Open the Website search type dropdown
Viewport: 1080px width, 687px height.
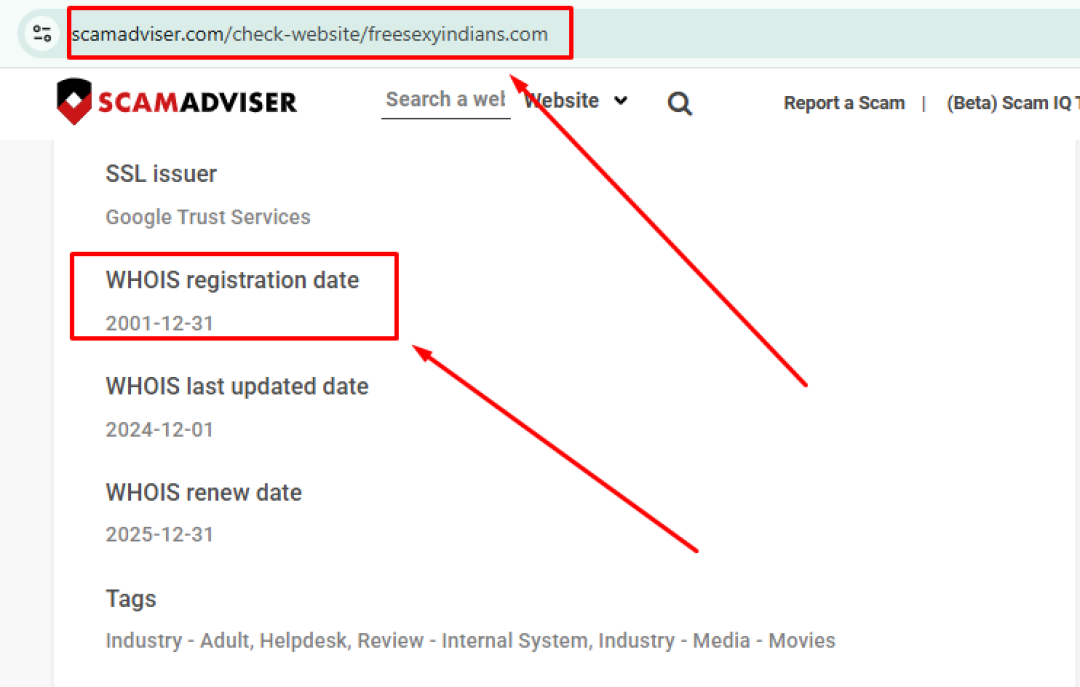[x=576, y=101]
